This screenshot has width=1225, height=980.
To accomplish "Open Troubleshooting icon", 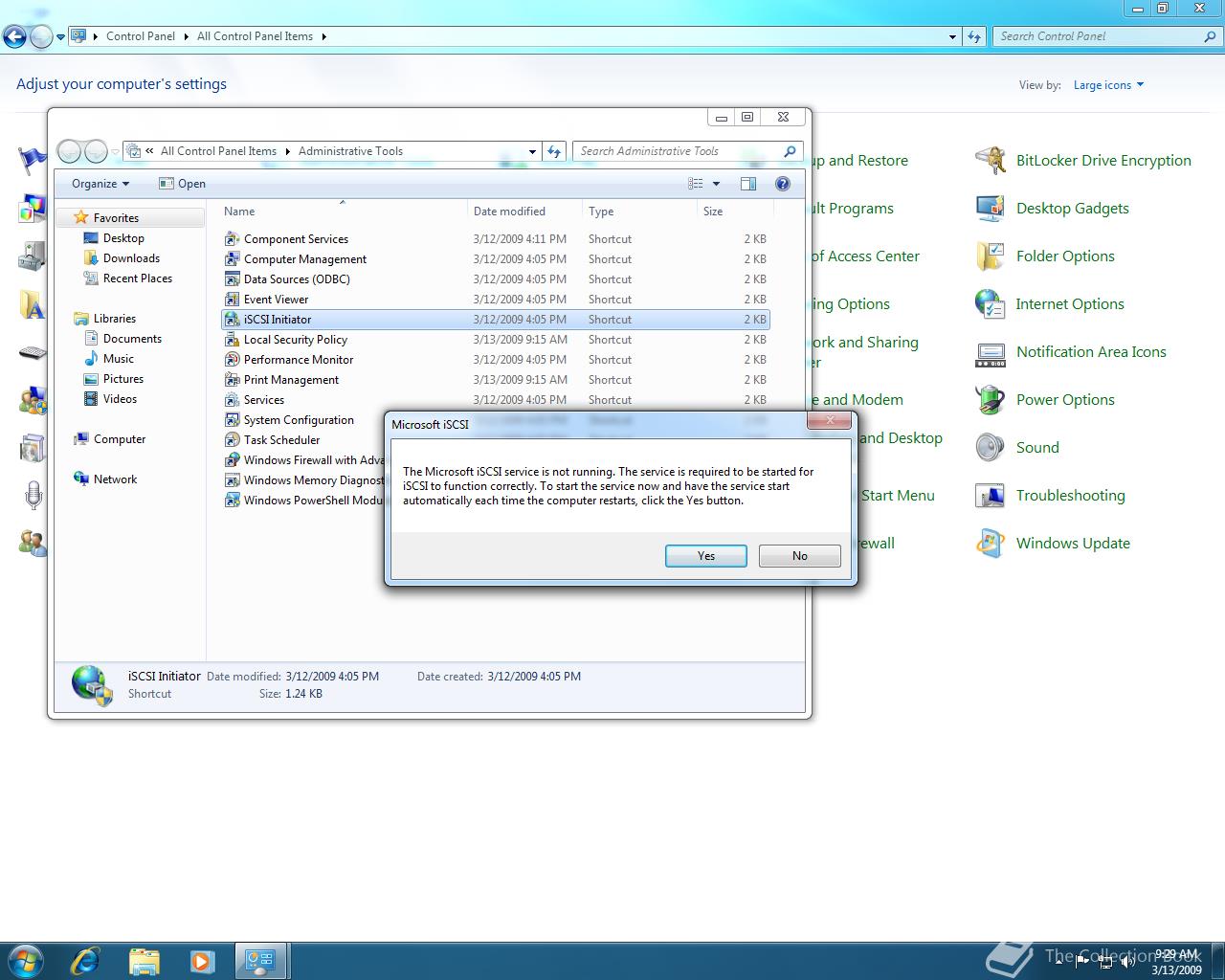I will [991, 495].
